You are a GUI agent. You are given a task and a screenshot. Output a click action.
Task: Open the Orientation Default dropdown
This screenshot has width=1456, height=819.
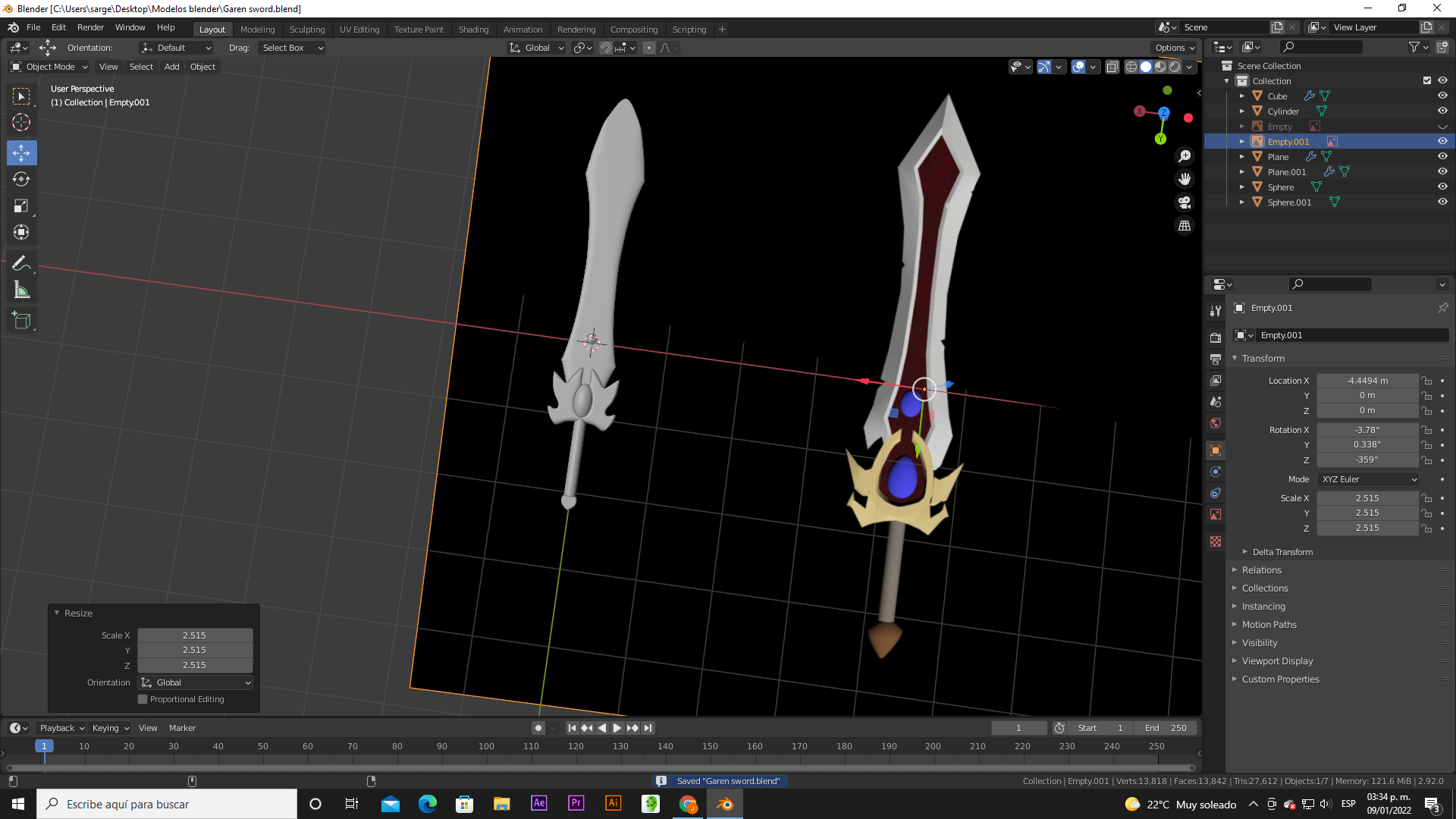point(176,48)
